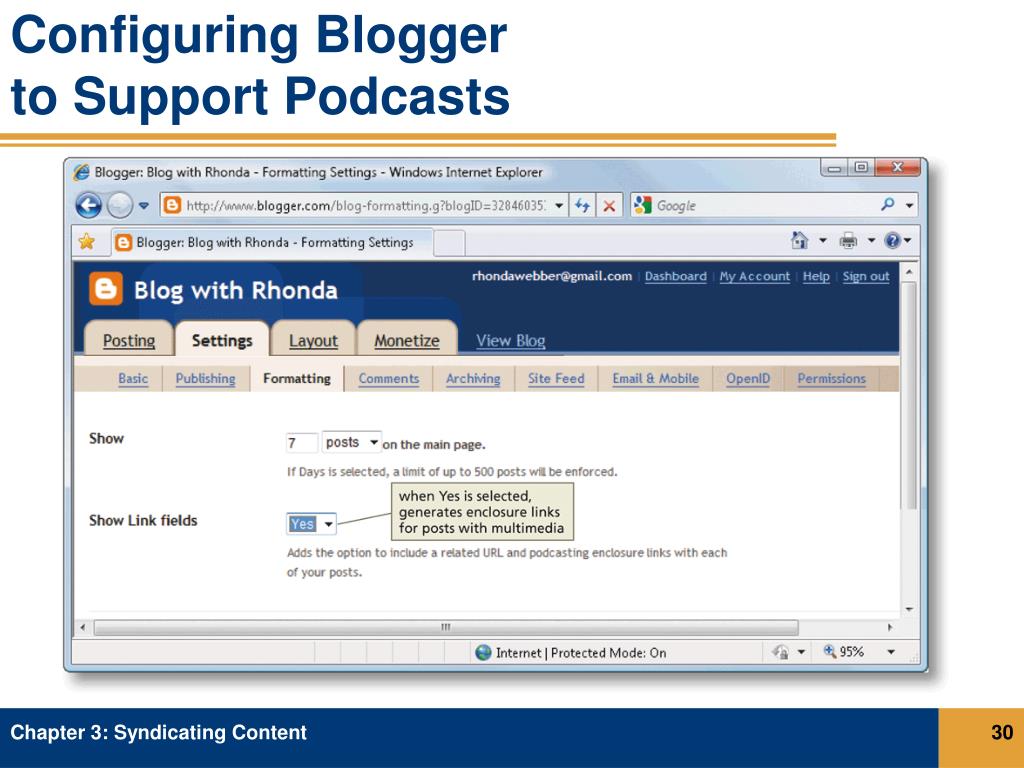Image resolution: width=1024 pixels, height=768 pixels.
Task: Open the recent pages dropdown arrow
Action: coord(144,206)
